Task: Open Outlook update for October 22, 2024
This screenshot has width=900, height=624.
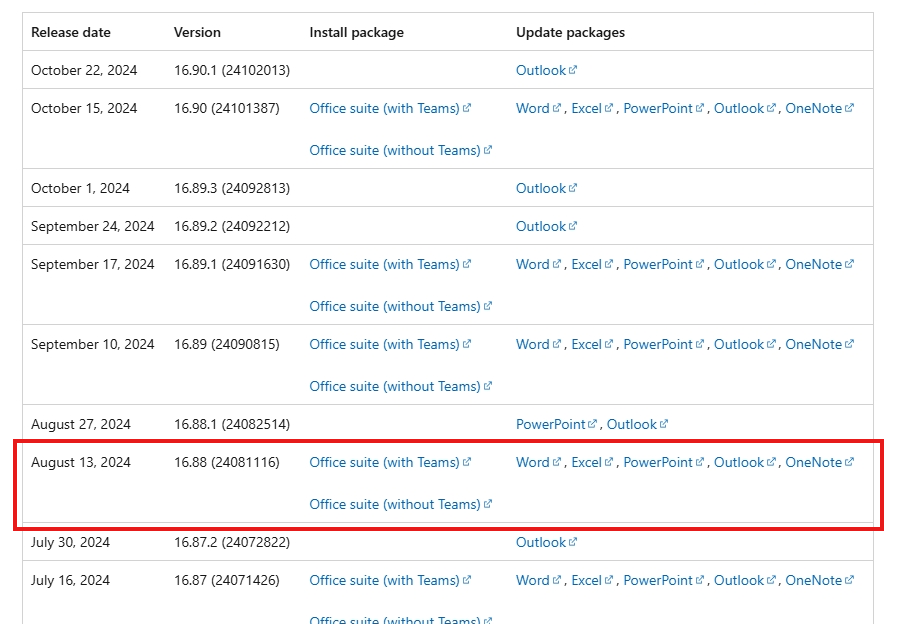Action: 546,70
